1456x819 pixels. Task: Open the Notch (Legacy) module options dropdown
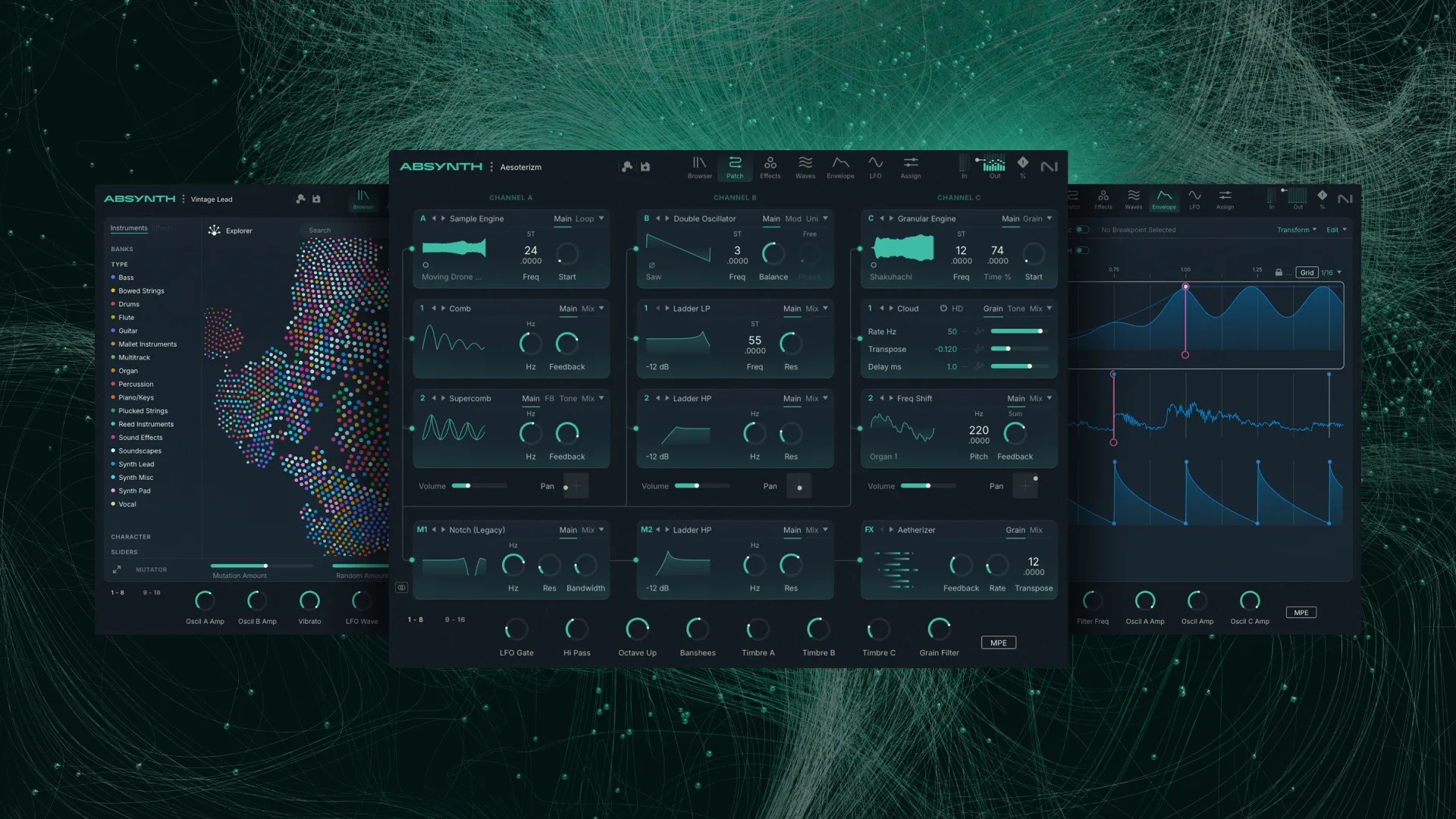pos(601,530)
